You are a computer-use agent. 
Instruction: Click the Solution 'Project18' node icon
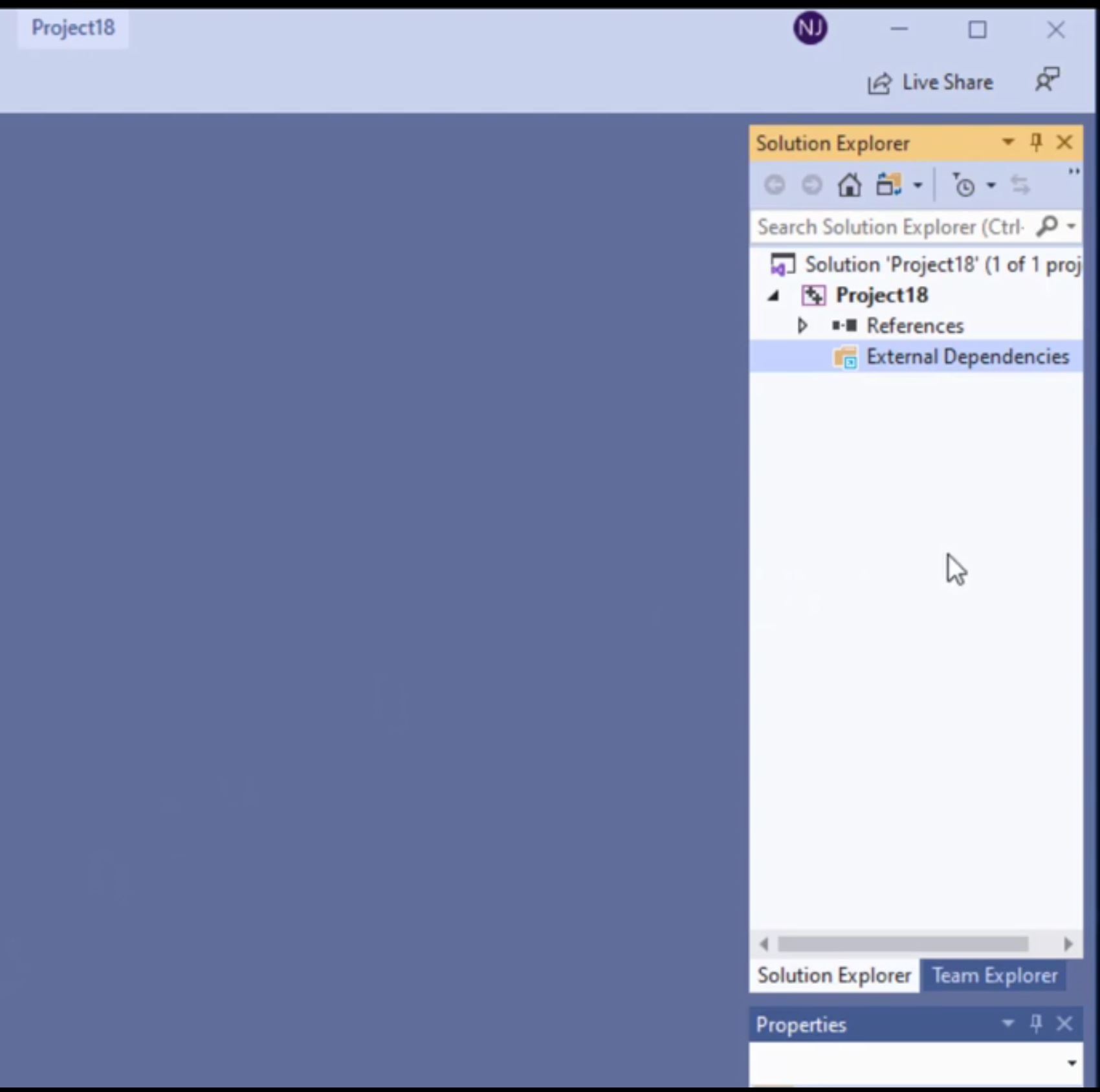[782, 265]
